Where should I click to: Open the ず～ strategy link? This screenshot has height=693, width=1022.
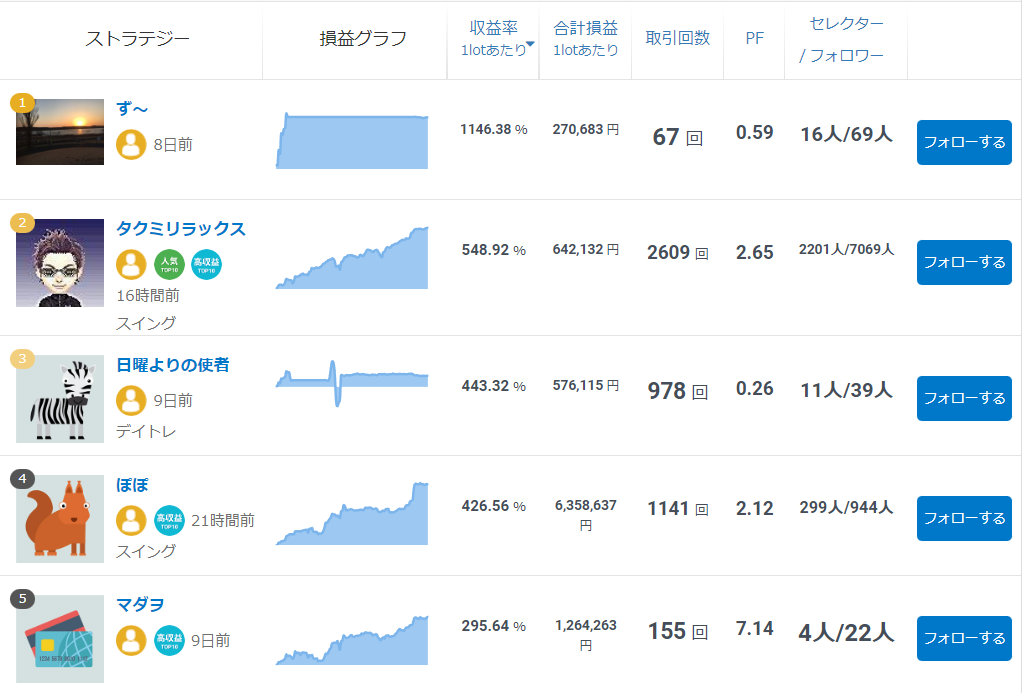tap(132, 108)
